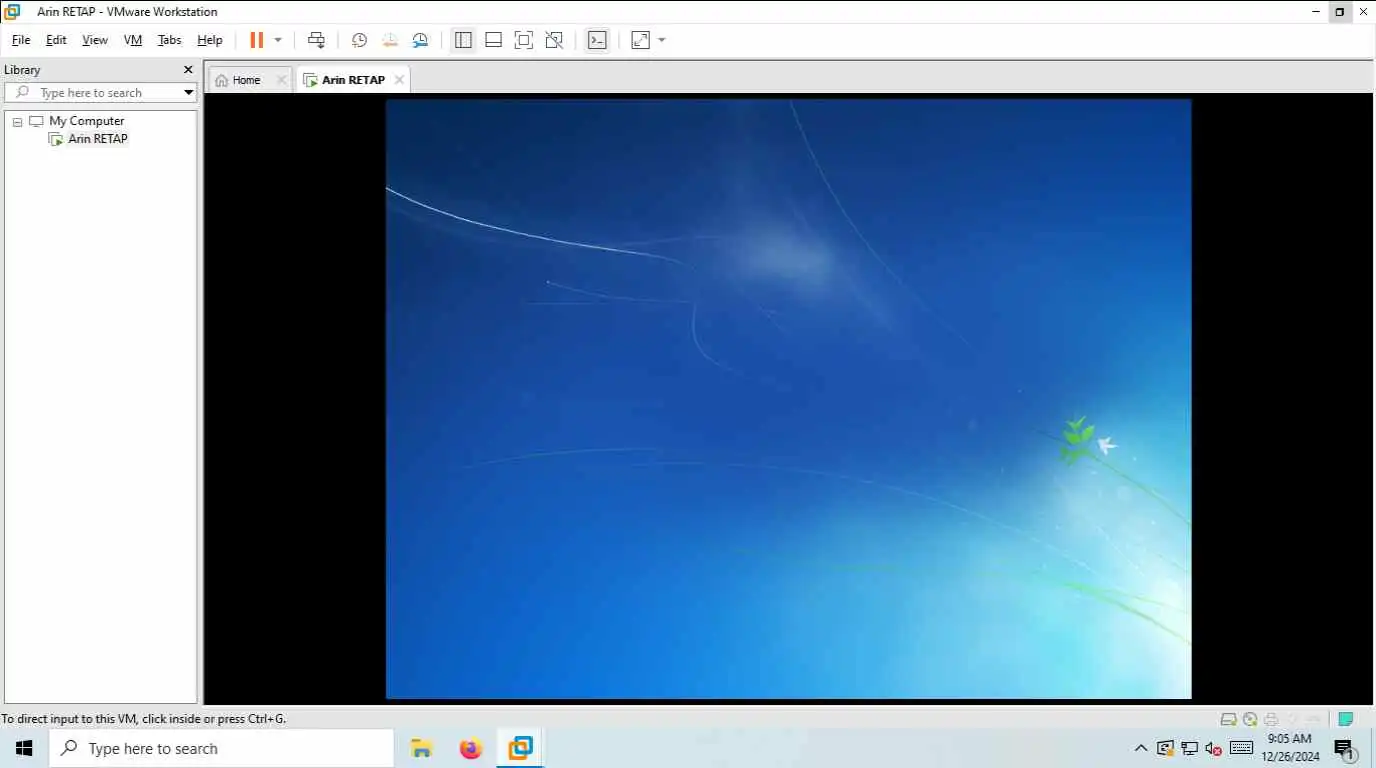Open File Explorer from the taskbar

coord(421,748)
